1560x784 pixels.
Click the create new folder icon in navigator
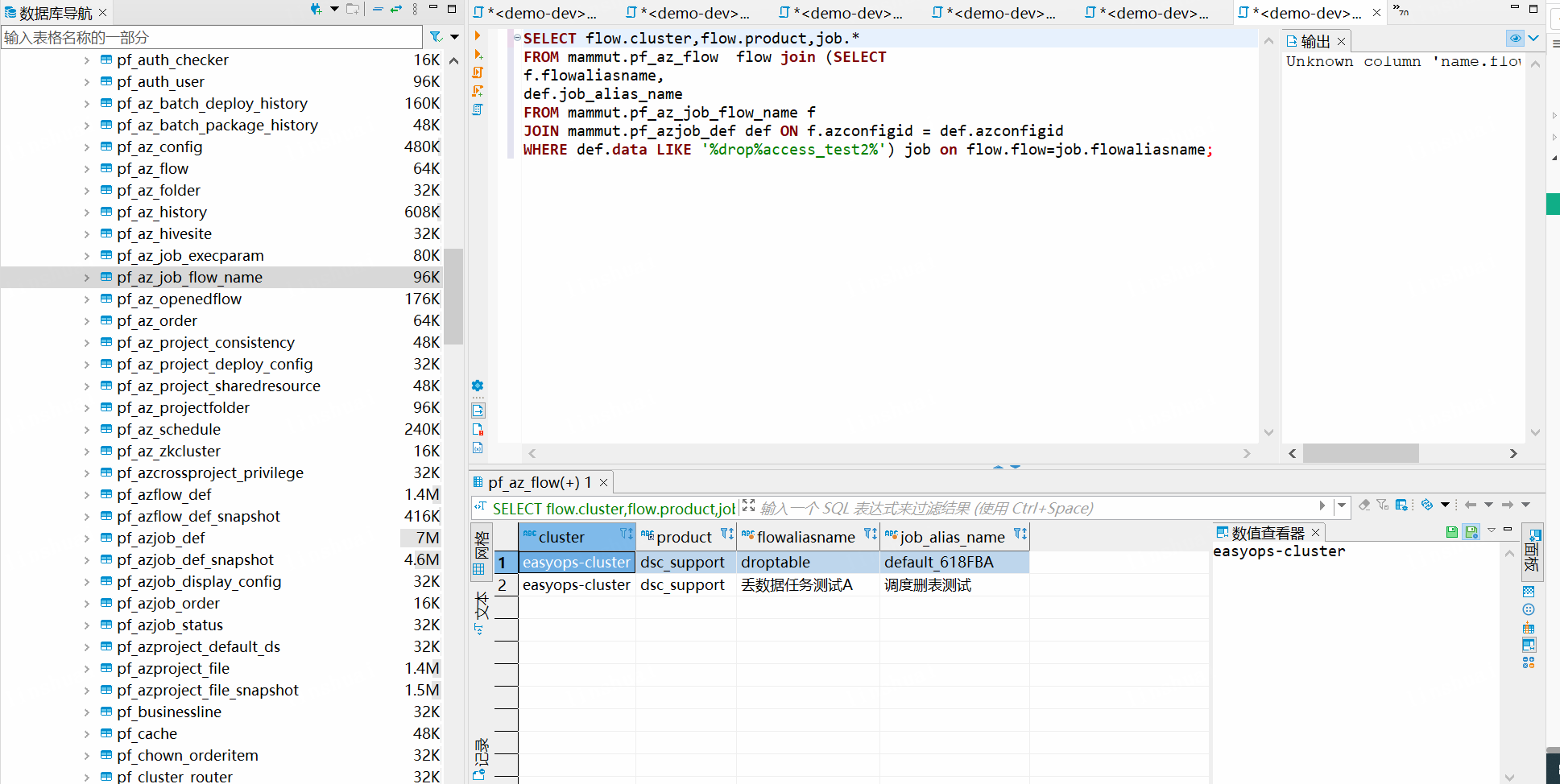point(353,10)
